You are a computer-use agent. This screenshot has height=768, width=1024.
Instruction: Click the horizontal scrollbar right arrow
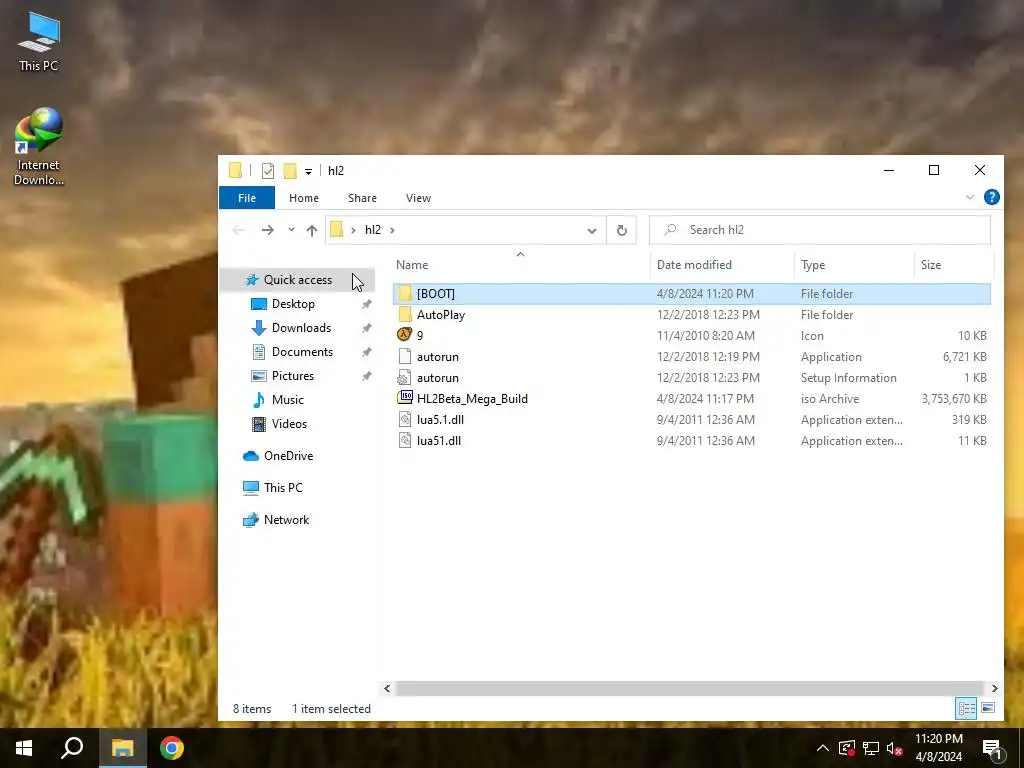(995, 688)
